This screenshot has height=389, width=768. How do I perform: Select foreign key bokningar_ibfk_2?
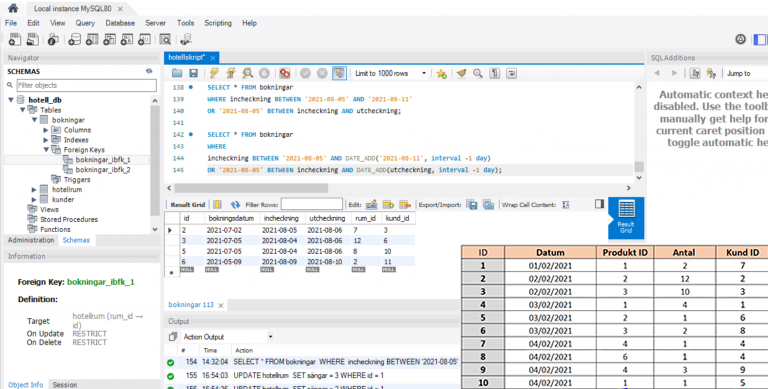point(103,170)
